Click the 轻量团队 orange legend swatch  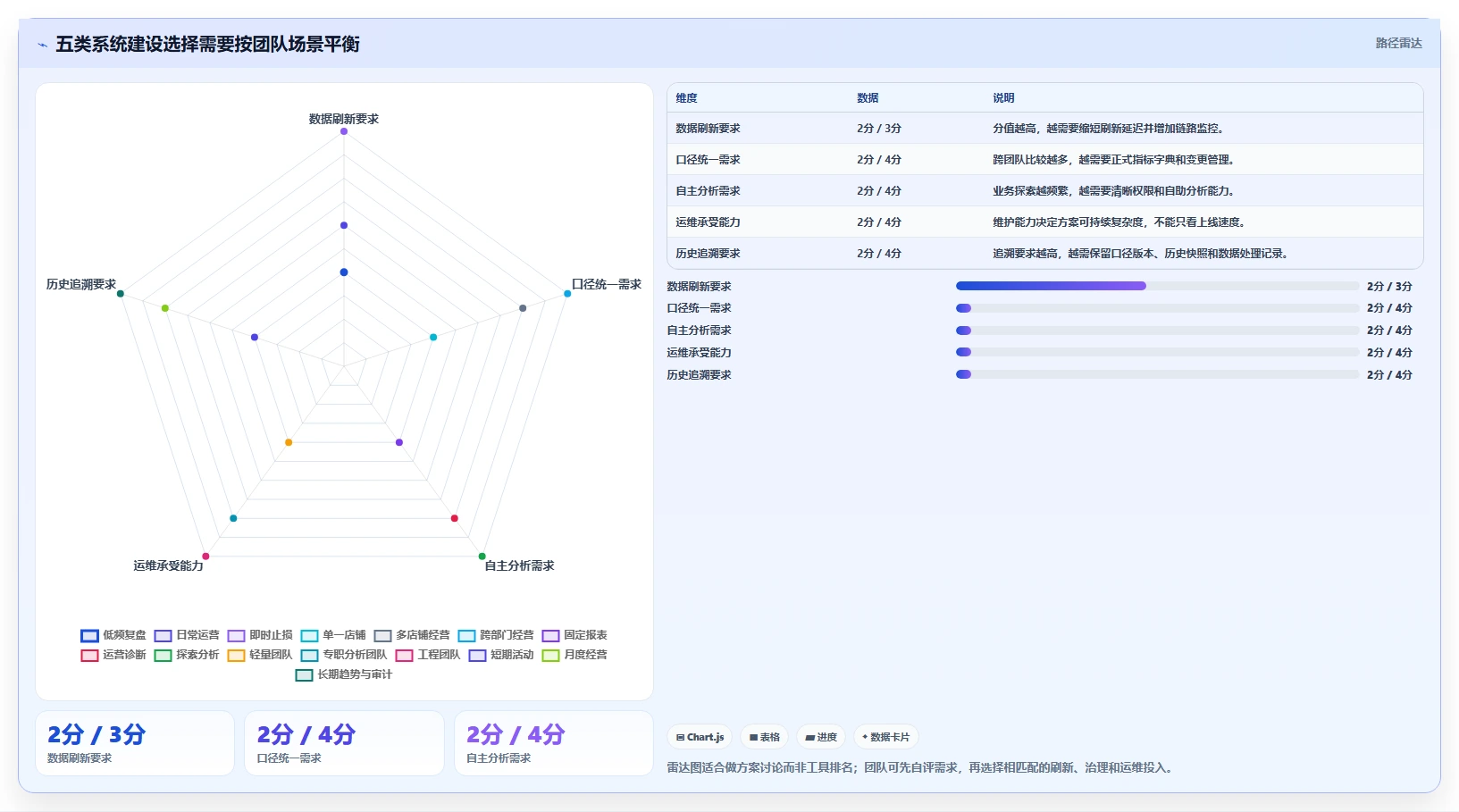(x=236, y=656)
